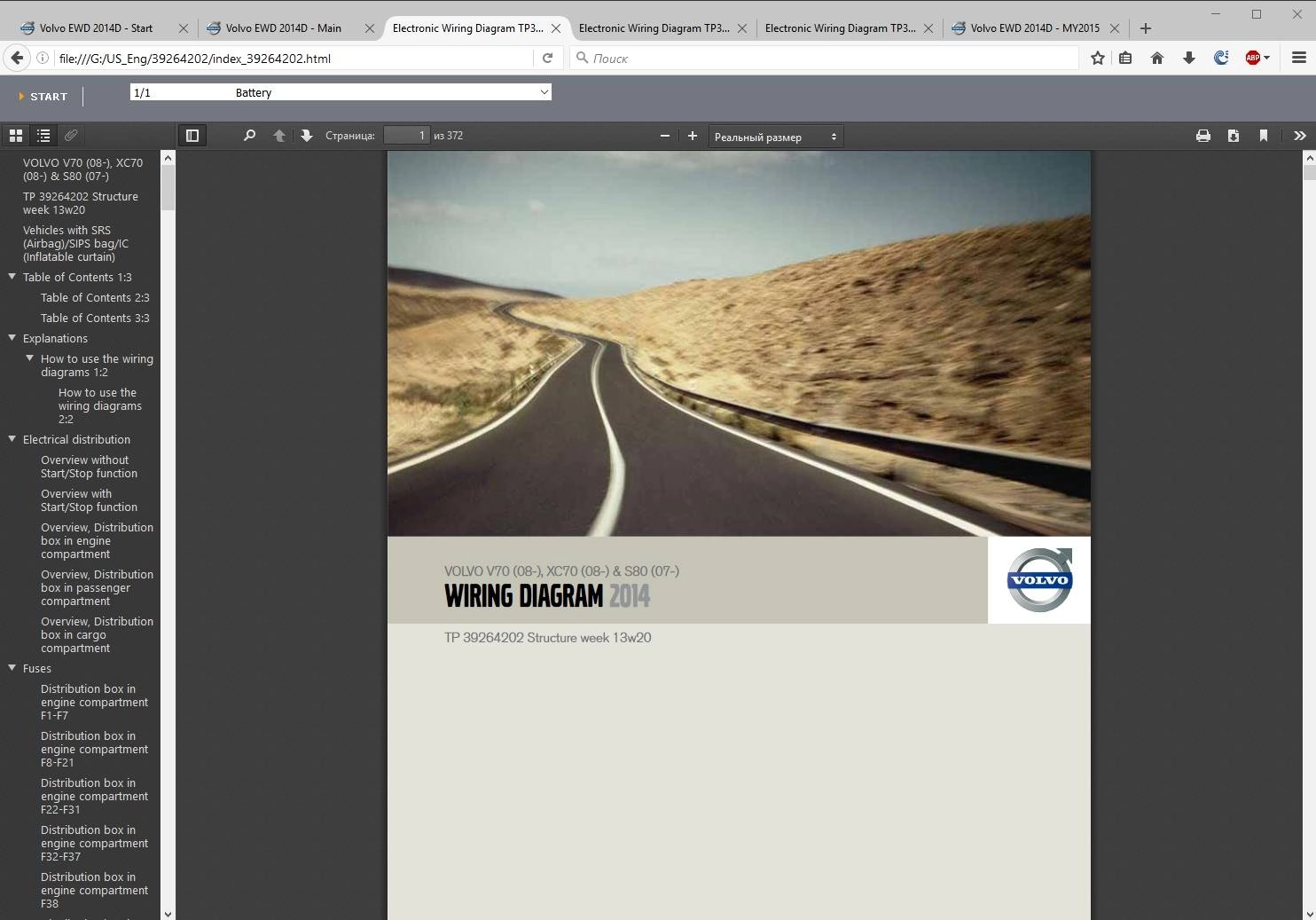The width and height of the screenshot is (1316, 920).
Task: Toggle the PDF sidebar panel
Action: (x=192, y=136)
